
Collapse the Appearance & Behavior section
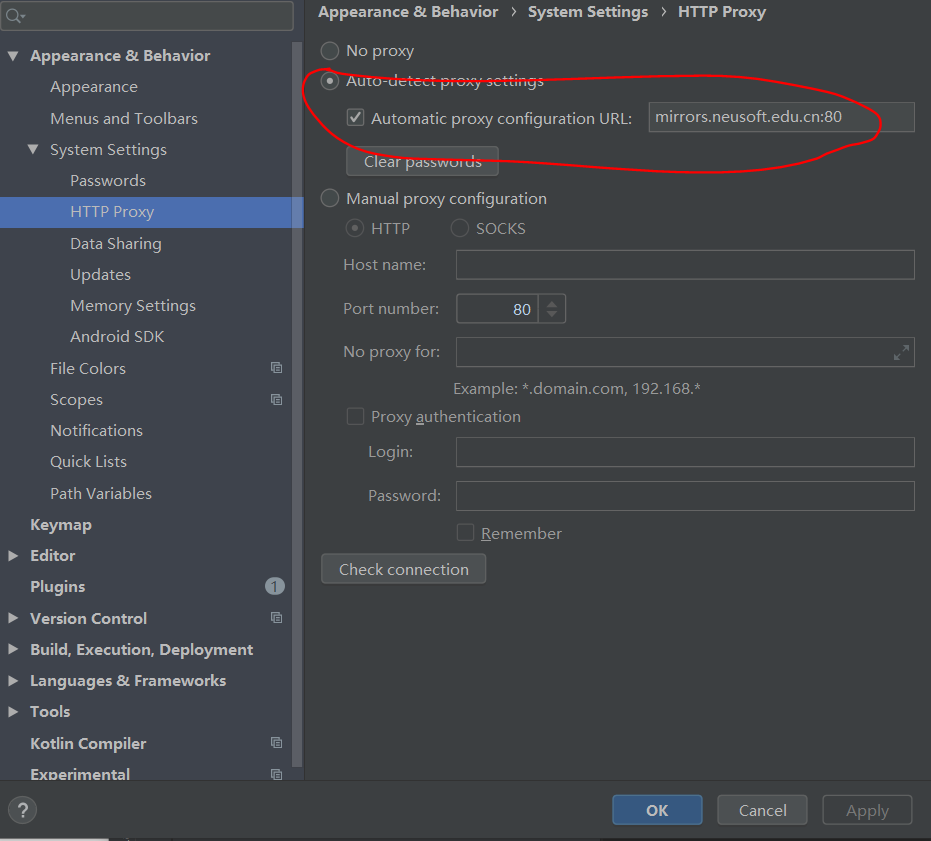[13, 56]
